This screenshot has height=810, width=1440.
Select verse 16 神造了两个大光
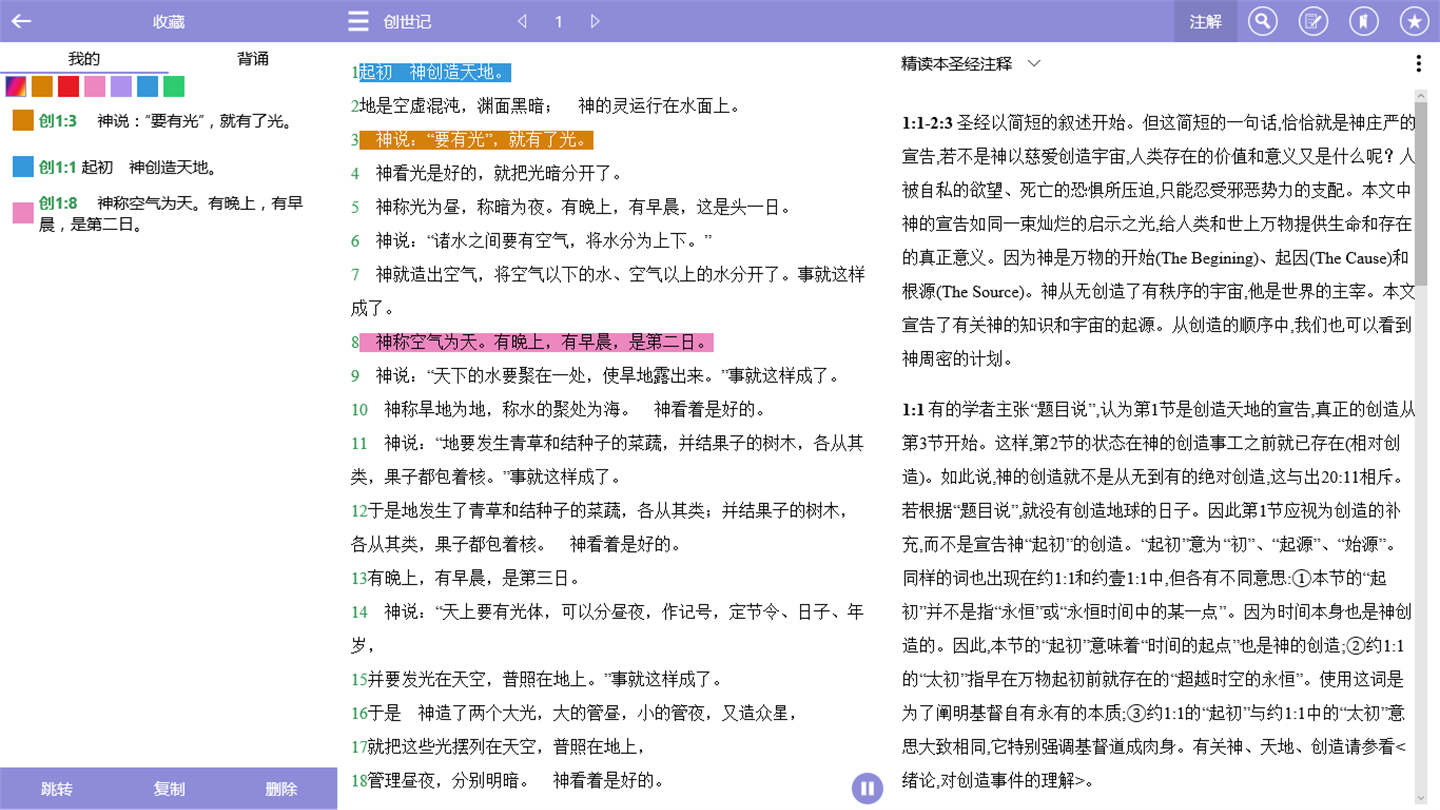pyautogui.click(x=575, y=713)
